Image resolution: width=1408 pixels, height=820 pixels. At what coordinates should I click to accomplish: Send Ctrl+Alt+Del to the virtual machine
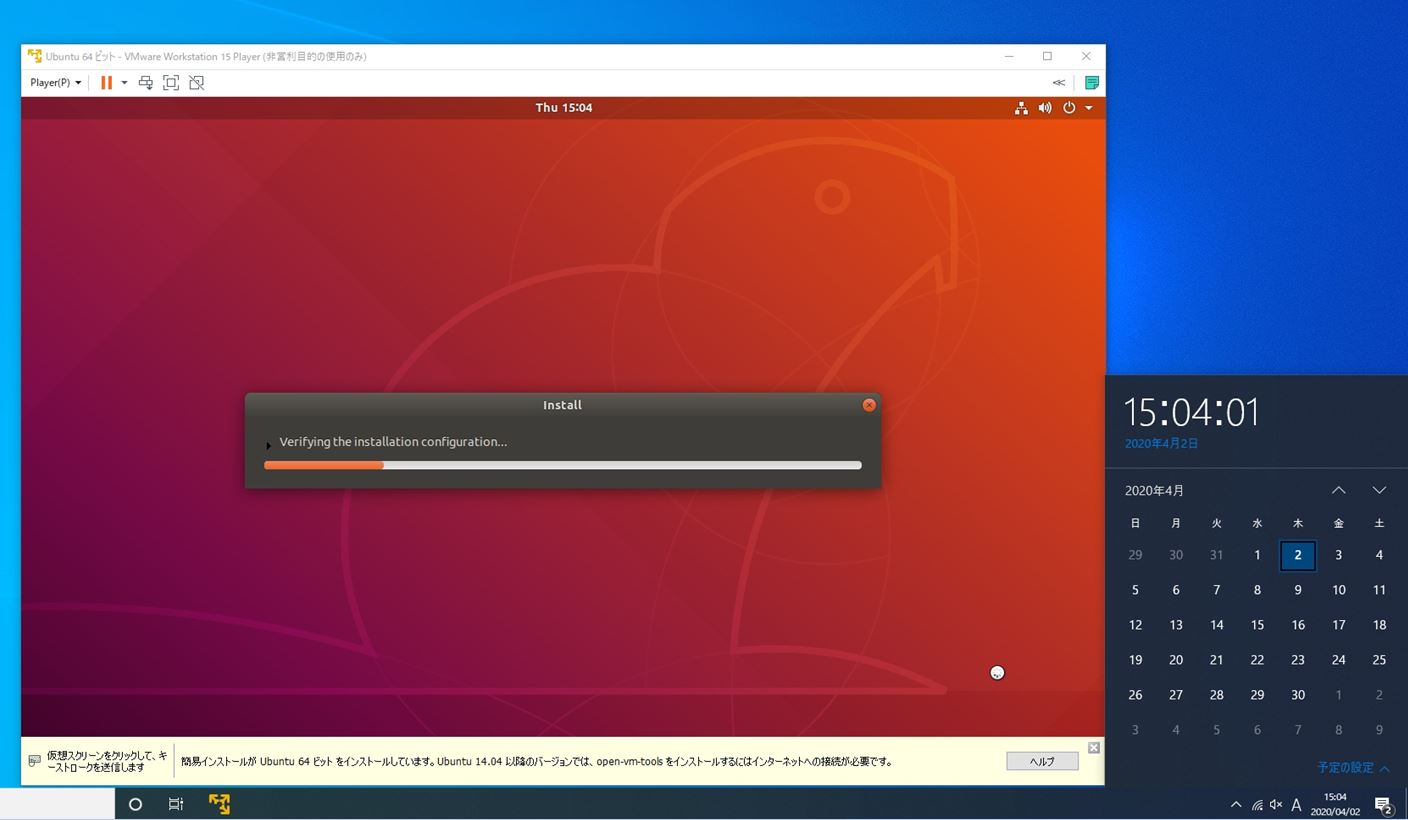[145, 83]
